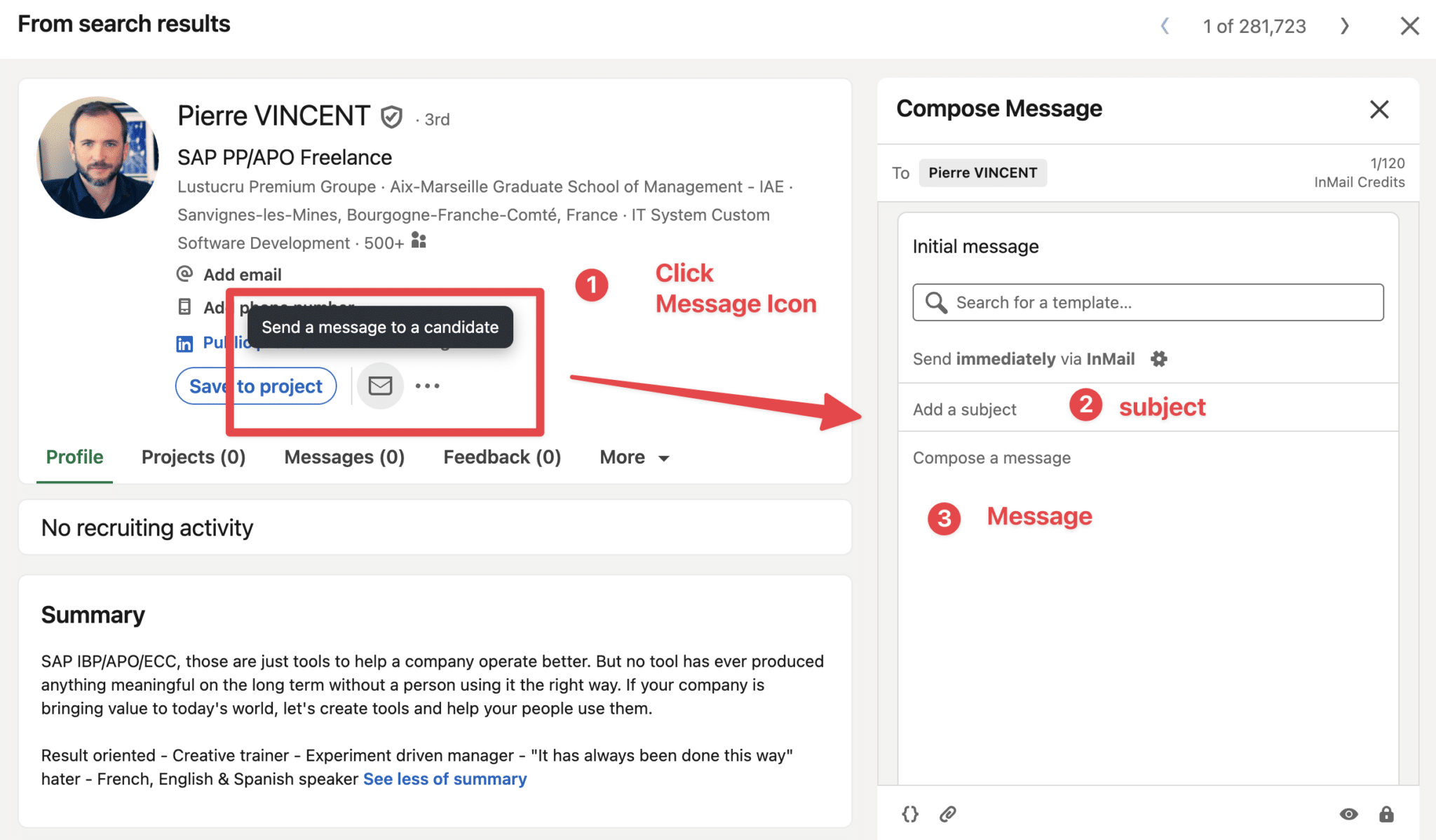1436x840 pixels.
Task: Click the Search for a template field
Action: 1147,302
